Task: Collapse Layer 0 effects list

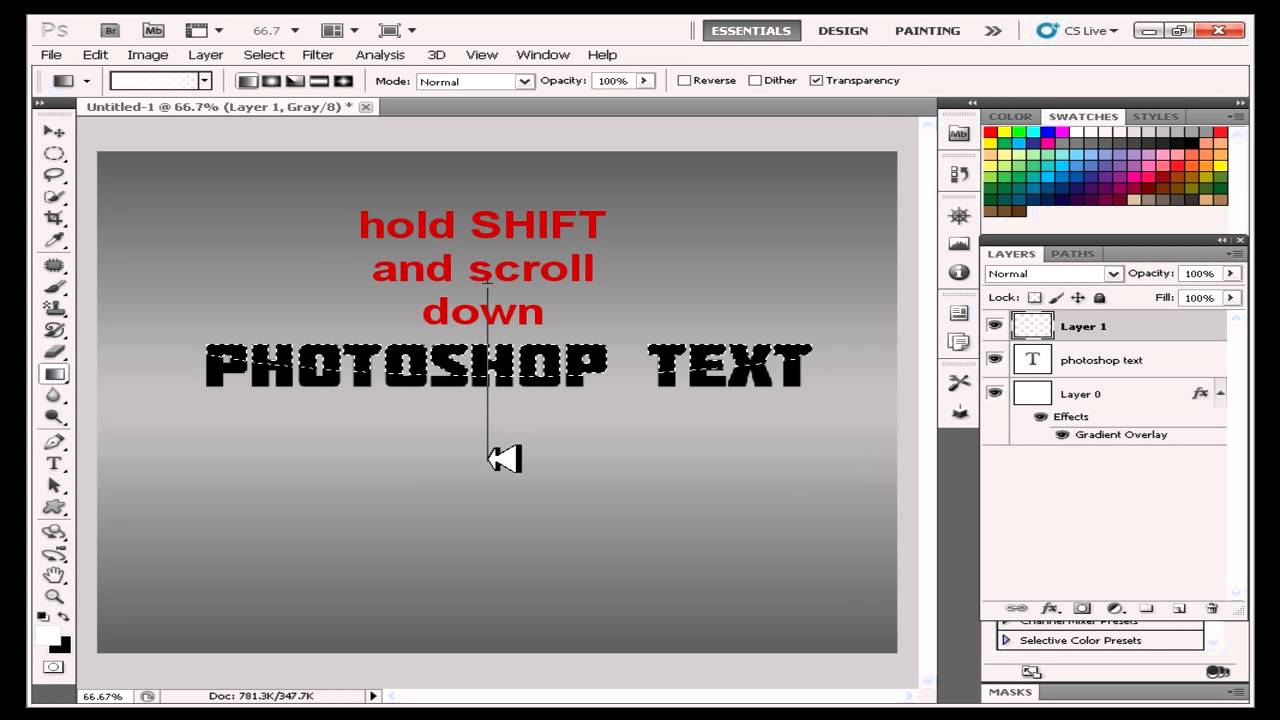Action: [1220, 394]
